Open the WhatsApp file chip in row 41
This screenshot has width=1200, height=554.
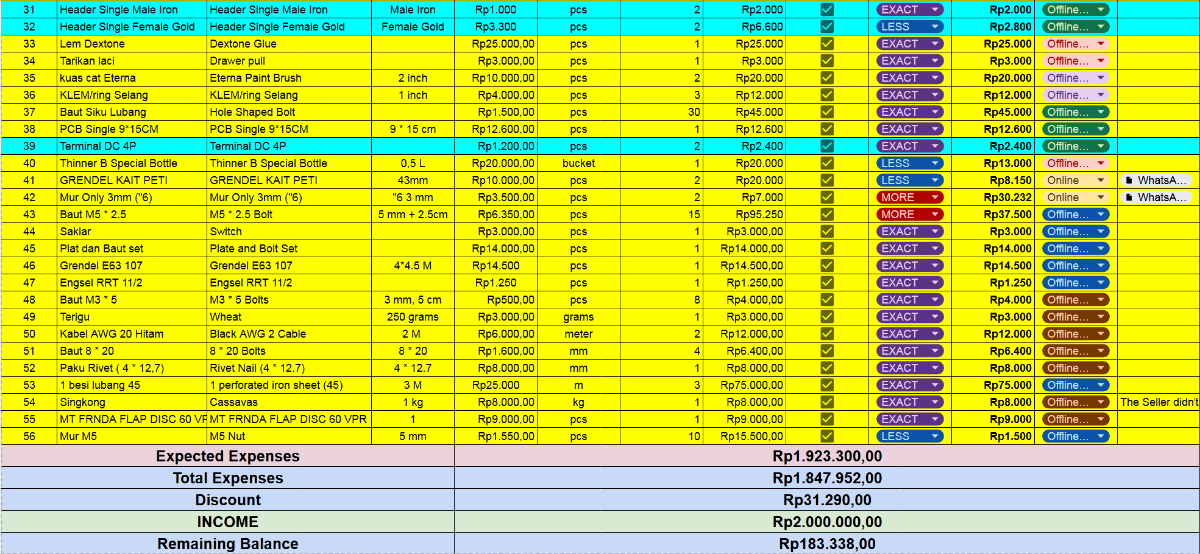click(1157, 180)
